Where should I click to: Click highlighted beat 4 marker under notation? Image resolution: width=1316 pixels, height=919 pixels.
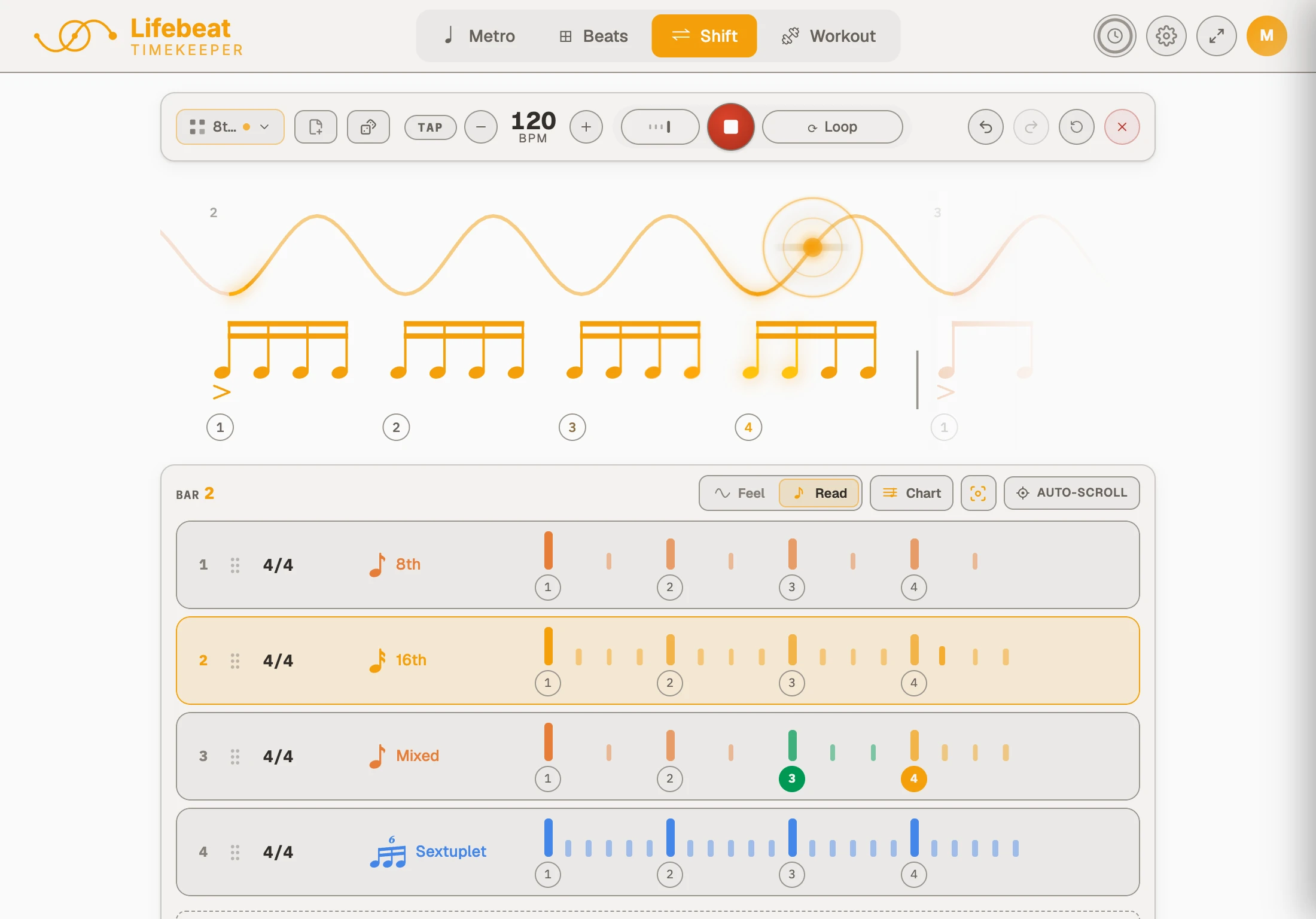pos(748,427)
